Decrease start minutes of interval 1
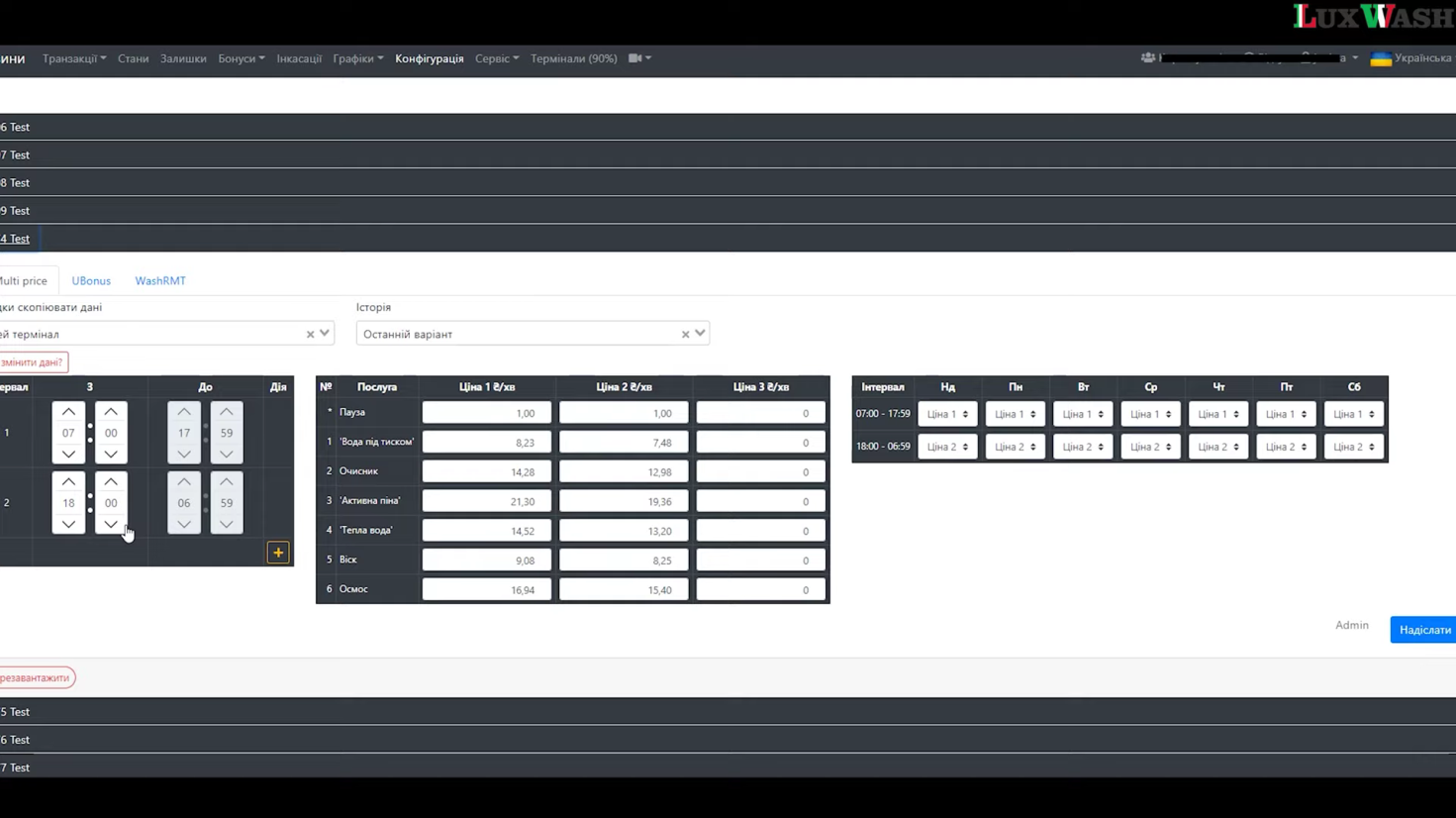This screenshot has width=1456, height=818. coord(111,454)
